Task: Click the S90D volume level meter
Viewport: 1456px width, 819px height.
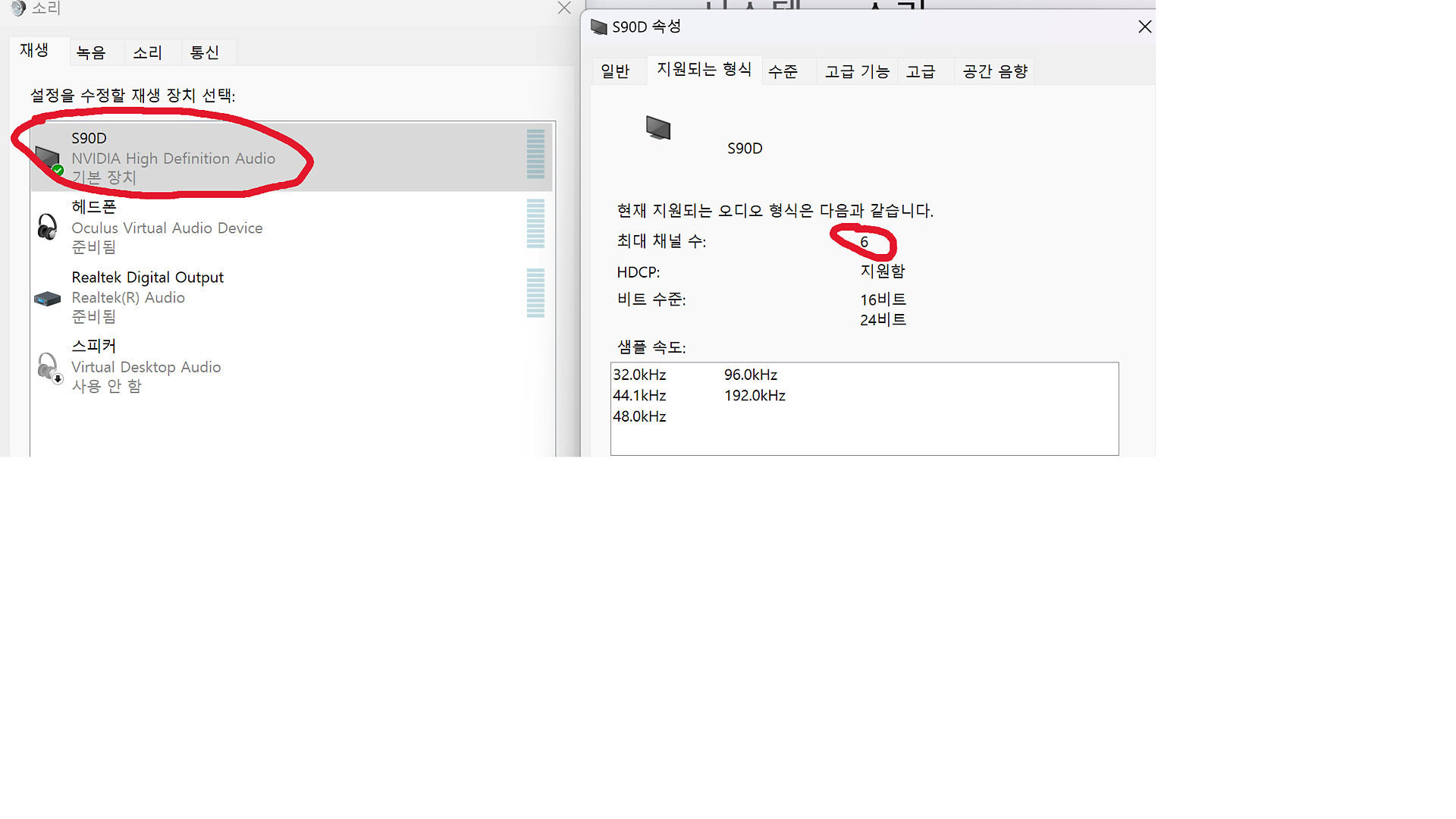Action: [x=535, y=154]
